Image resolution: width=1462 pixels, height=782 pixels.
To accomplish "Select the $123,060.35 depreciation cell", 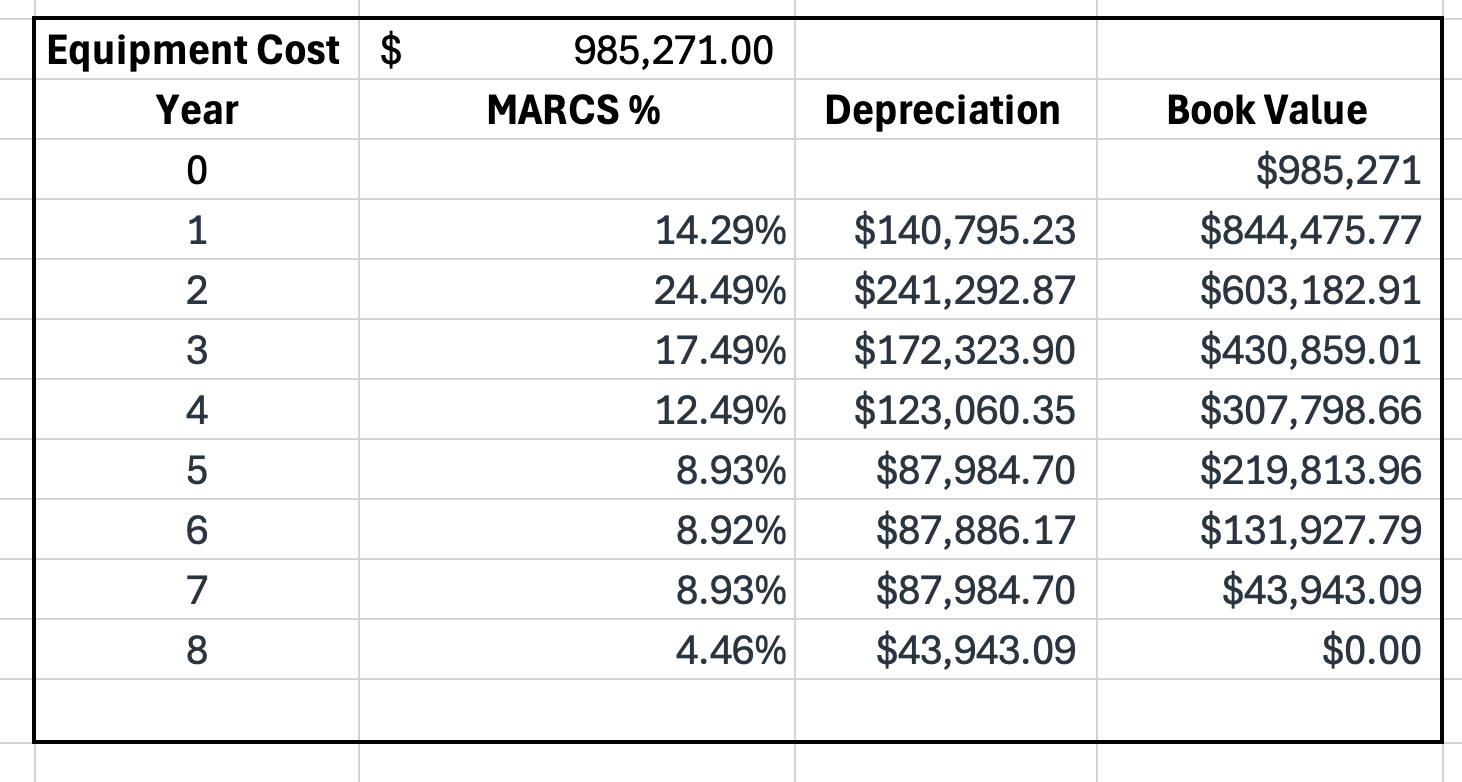I will click(x=965, y=411).
